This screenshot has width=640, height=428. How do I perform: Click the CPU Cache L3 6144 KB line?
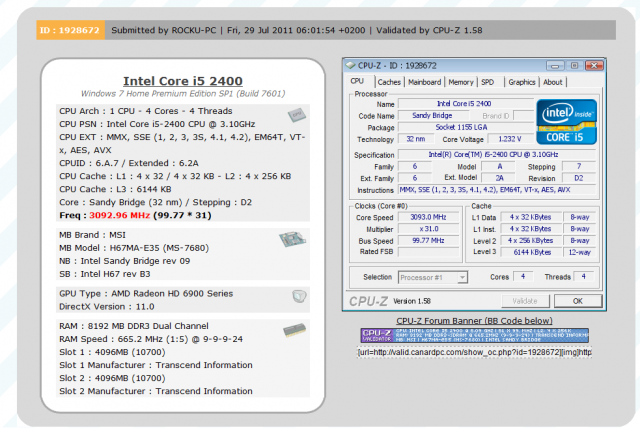tap(115, 189)
